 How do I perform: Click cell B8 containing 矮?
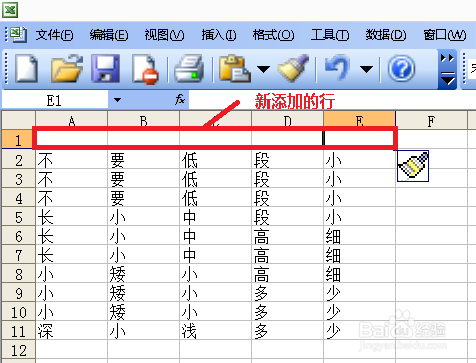(x=143, y=274)
